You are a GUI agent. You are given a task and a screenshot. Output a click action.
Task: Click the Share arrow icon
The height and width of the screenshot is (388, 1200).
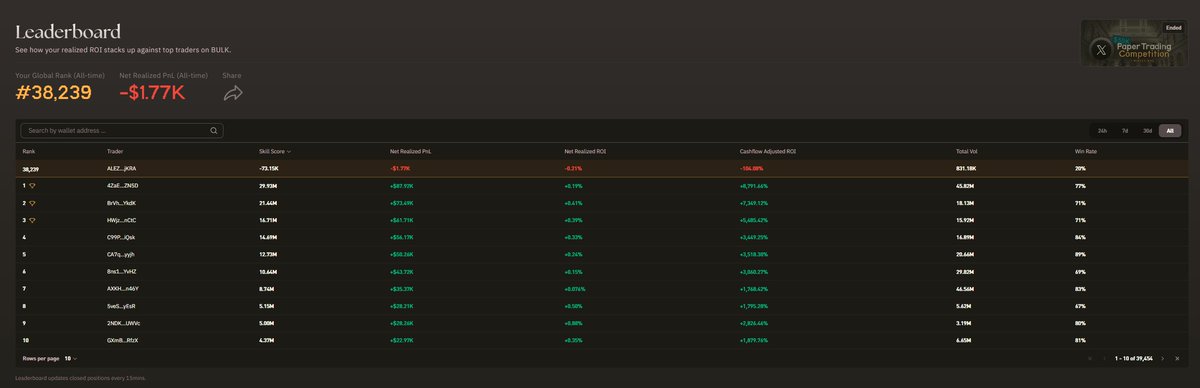point(232,93)
